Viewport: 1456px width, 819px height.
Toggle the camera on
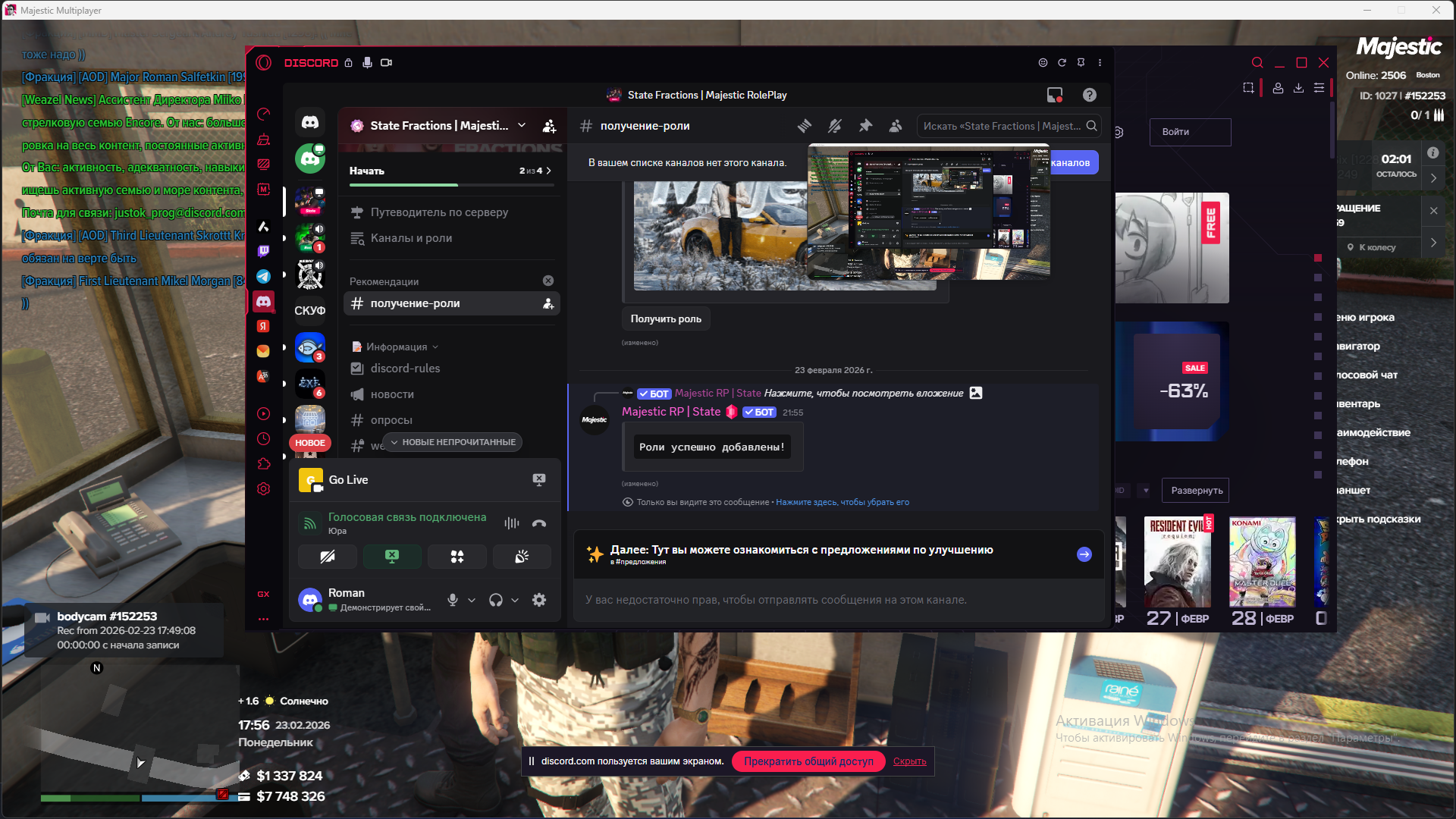(328, 557)
